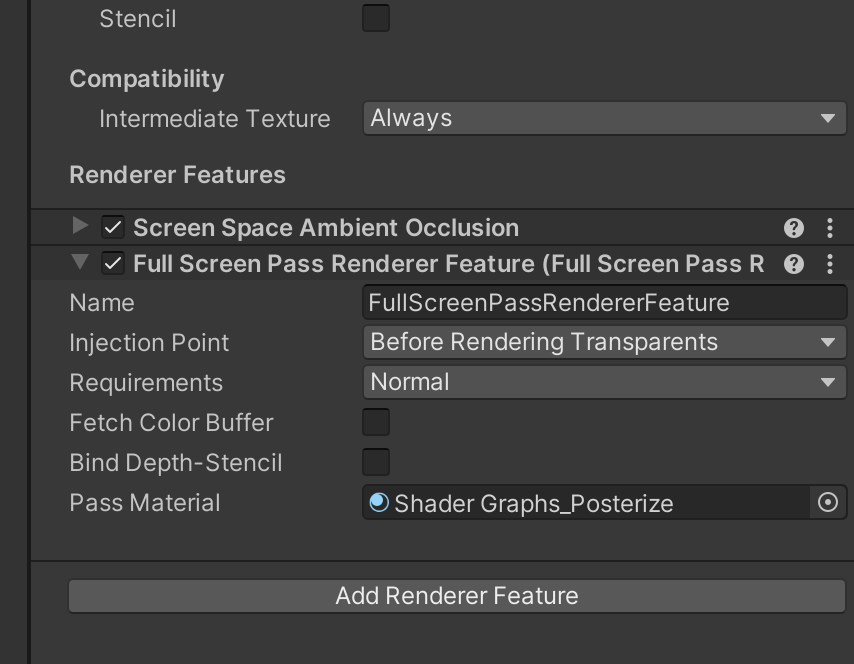The image size is (854, 664).
Task: Click the Name text field
Action: click(604, 303)
